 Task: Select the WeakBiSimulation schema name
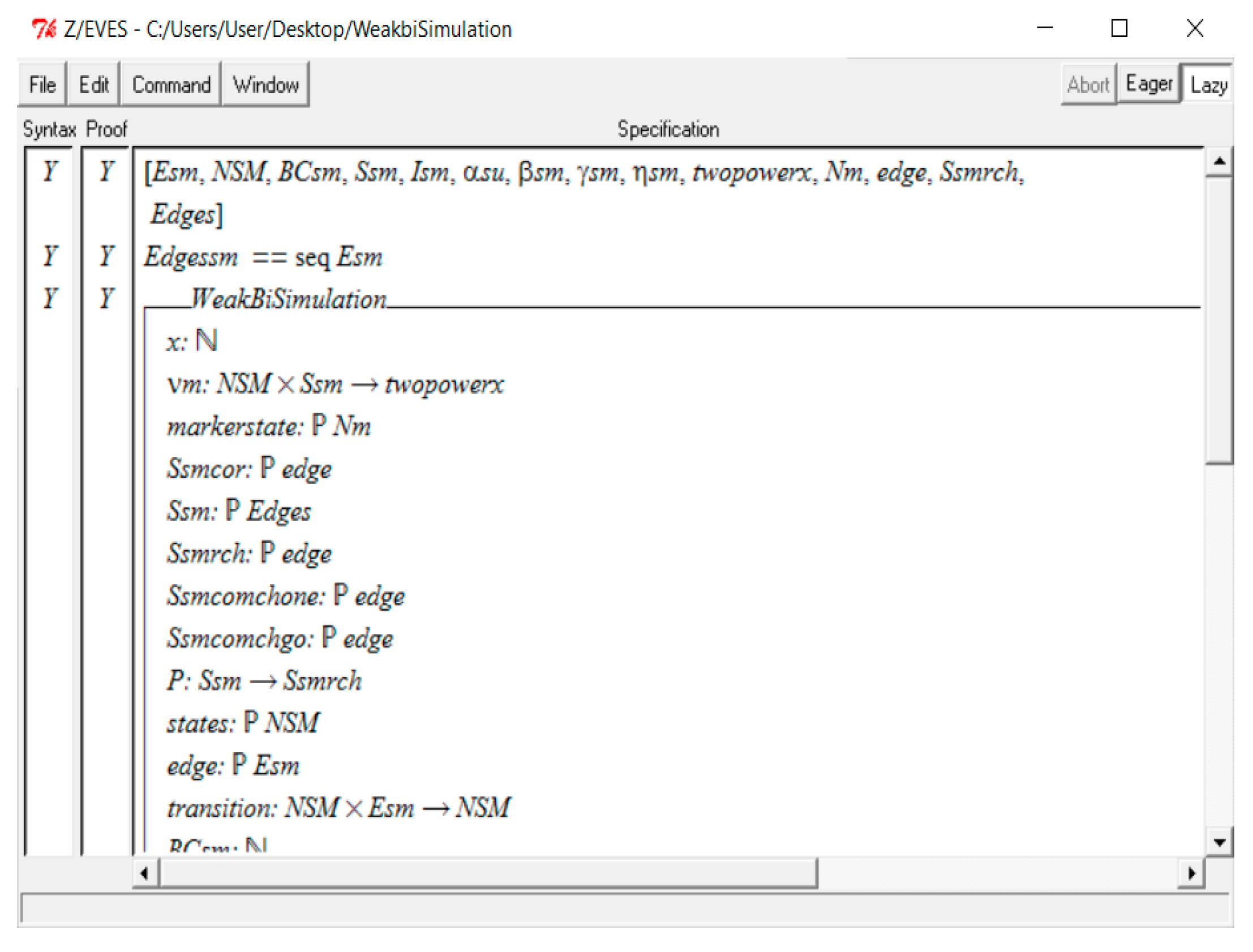(x=288, y=299)
